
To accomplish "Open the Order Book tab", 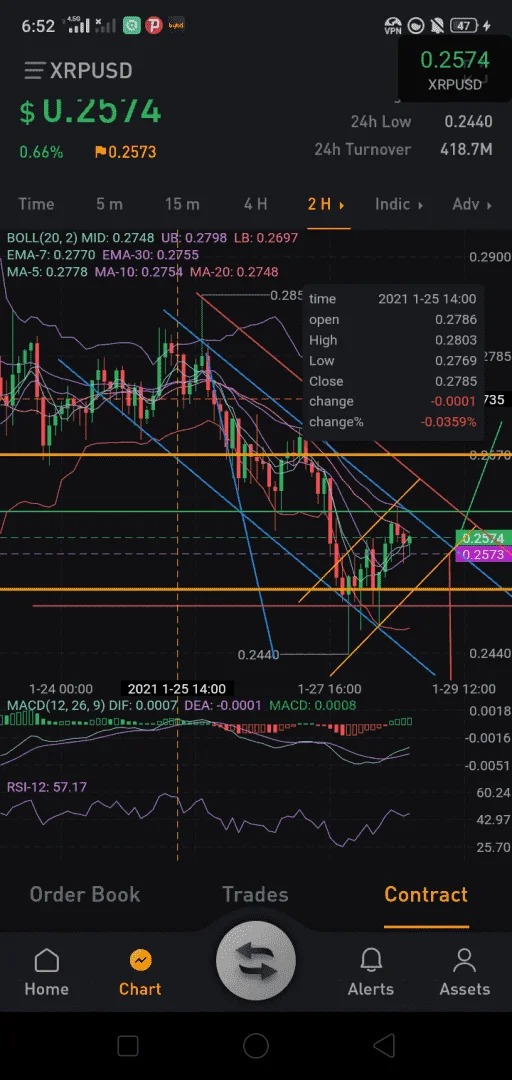I will tap(85, 894).
